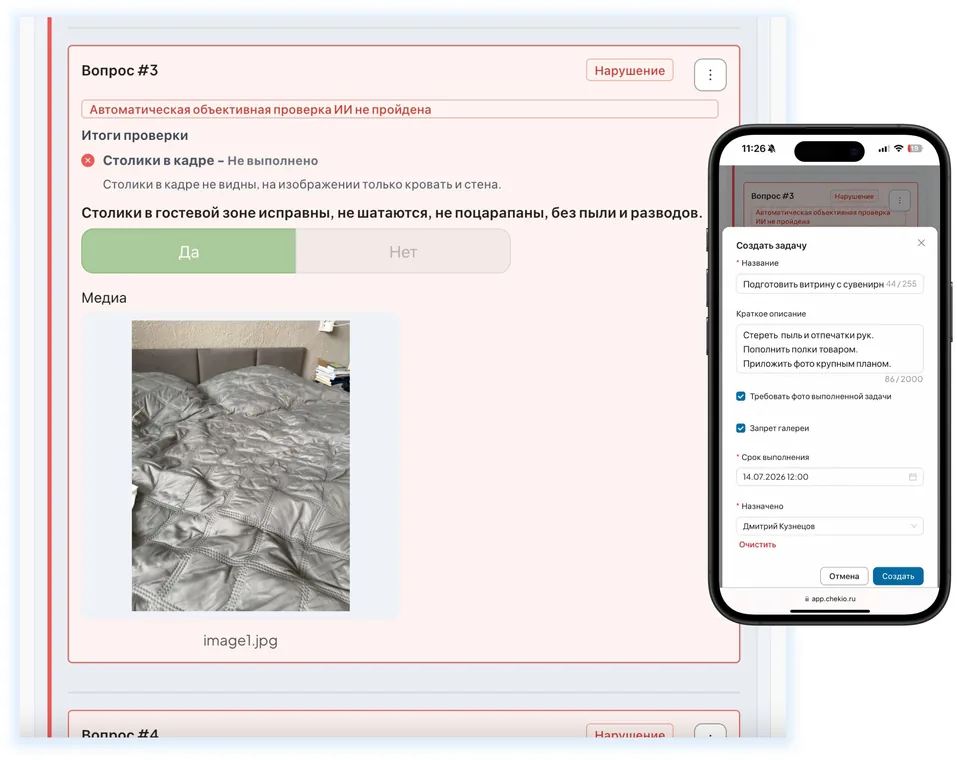957x760 pixels.
Task: Click the three-dot menu on phone's Вопрос #3
Action: point(899,200)
